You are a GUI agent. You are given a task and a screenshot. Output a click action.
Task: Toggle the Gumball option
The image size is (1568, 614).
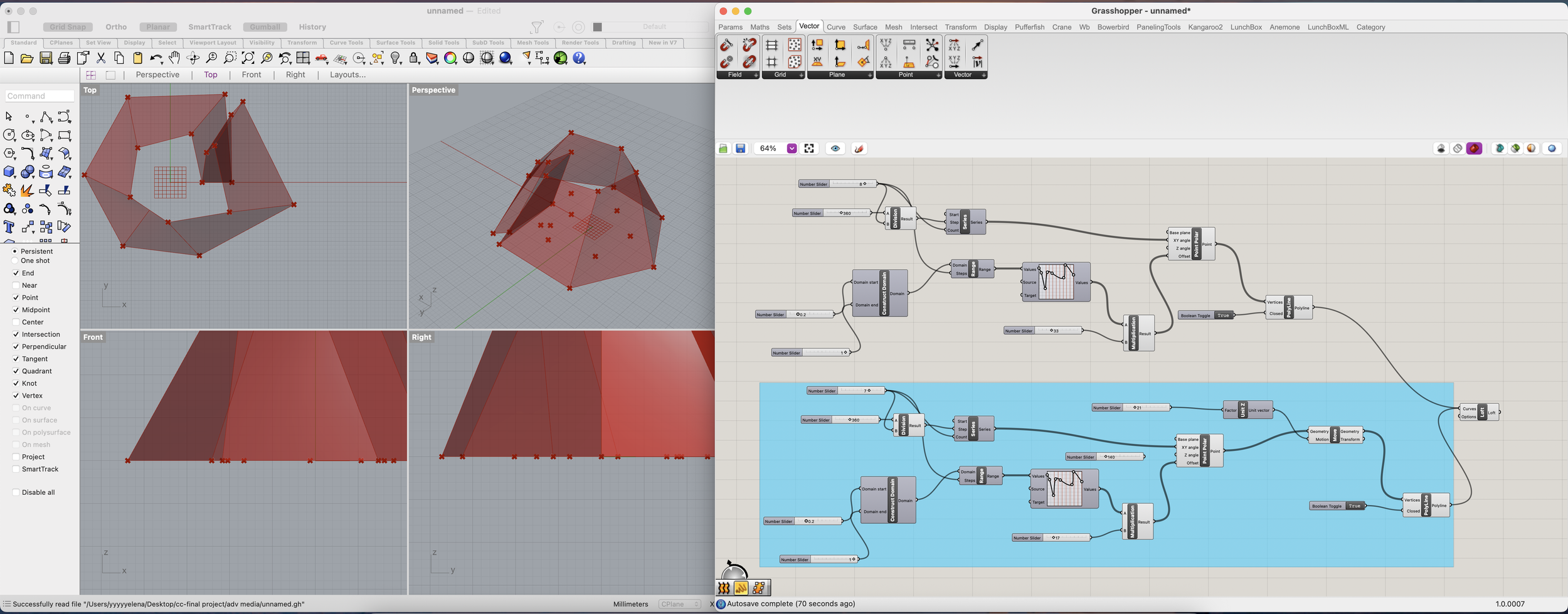pos(265,27)
